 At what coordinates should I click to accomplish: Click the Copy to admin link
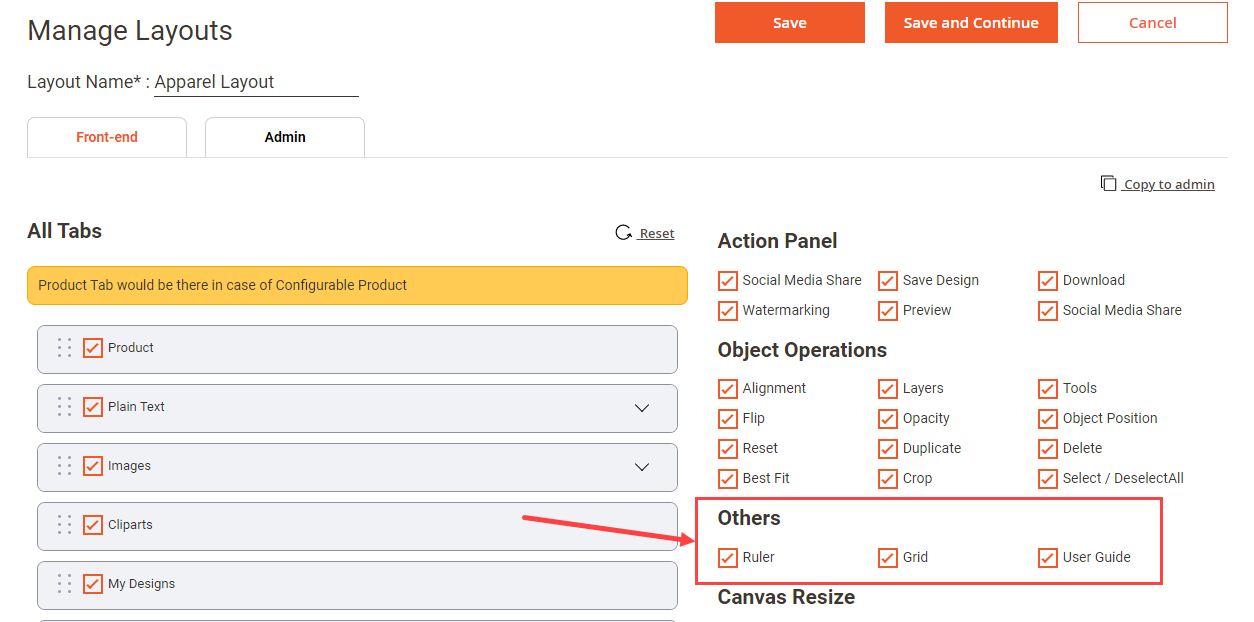click(x=1168, y=184)
